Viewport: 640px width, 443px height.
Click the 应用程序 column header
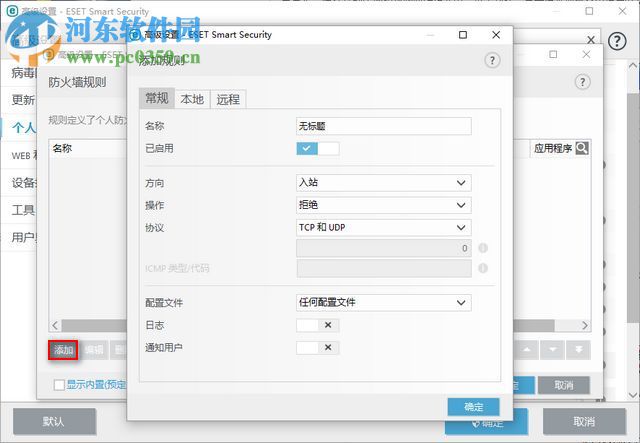pyautogui.click(x=553, y=149)
